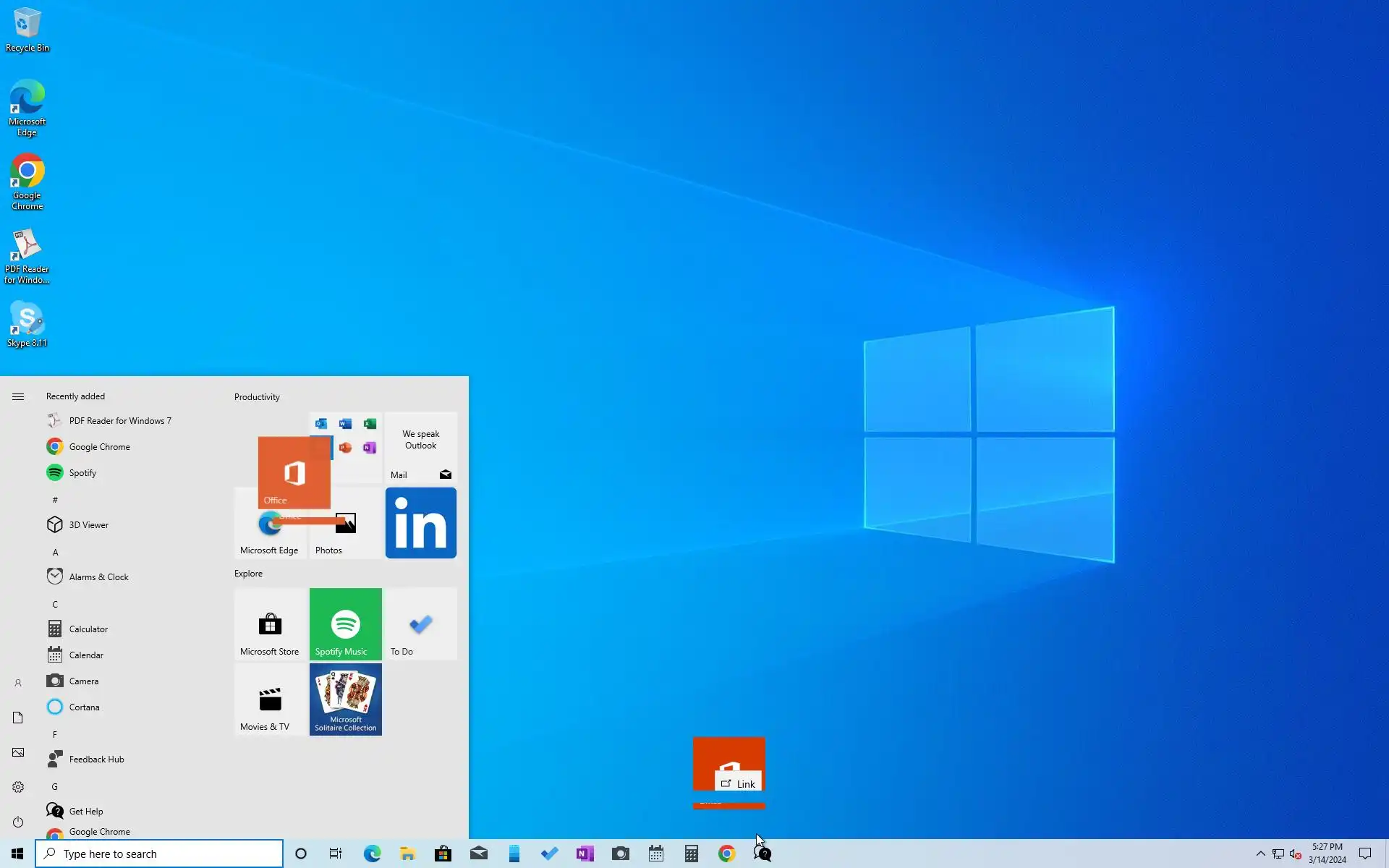Expand the letter A app group header
1389x868 pixels.
(x=55, y=552)
